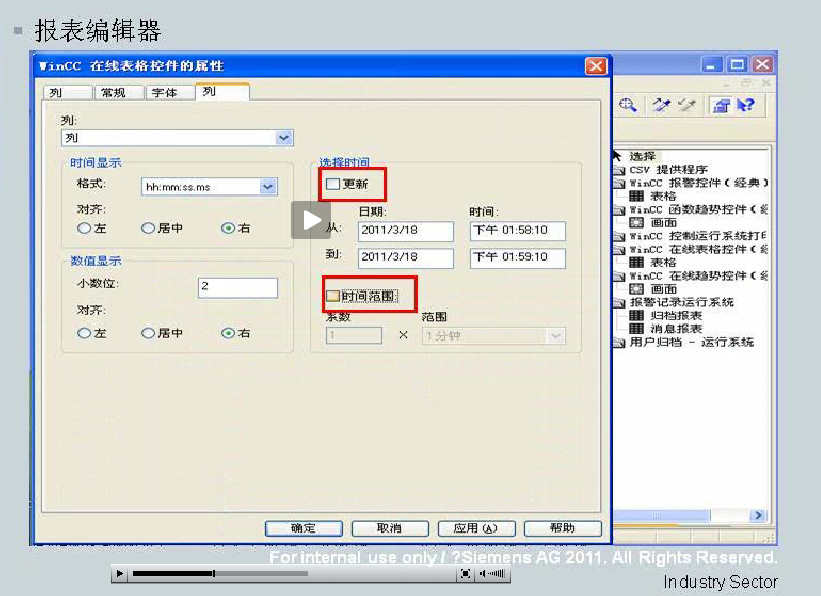Select the 消息报表 table icon

point(636,328)
